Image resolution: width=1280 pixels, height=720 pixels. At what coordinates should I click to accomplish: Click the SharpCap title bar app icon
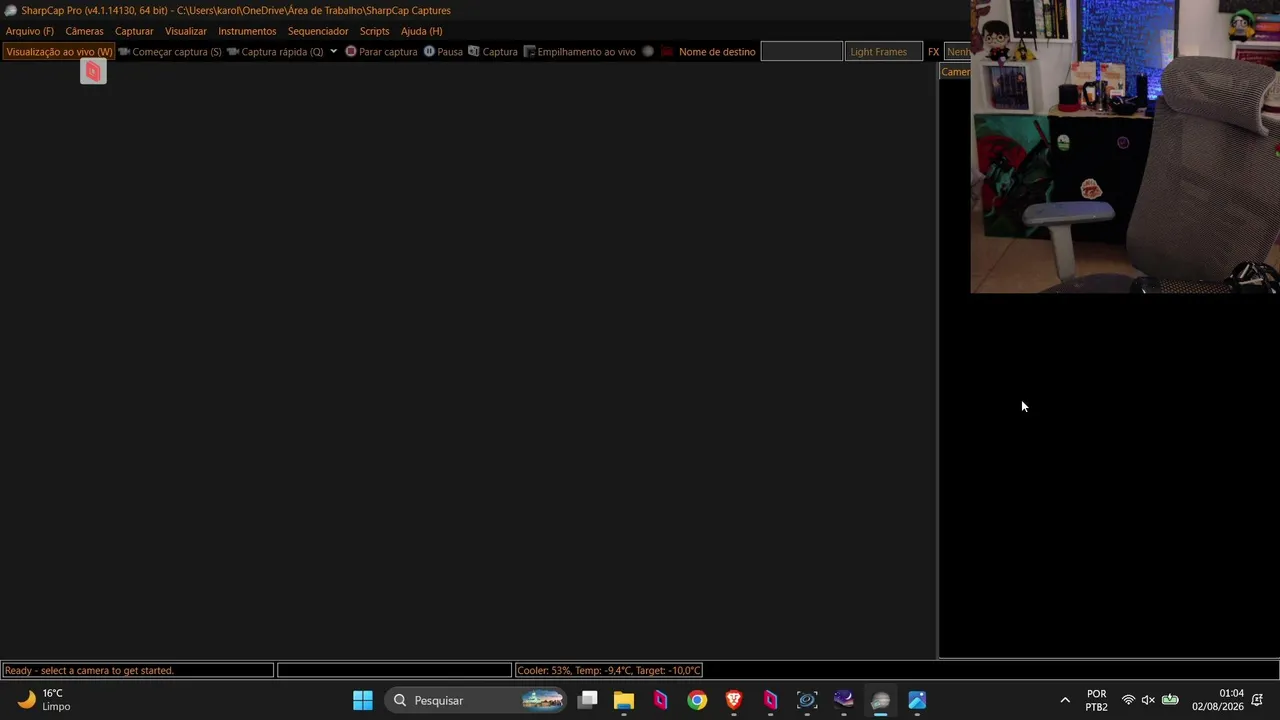tap(10, 10)
